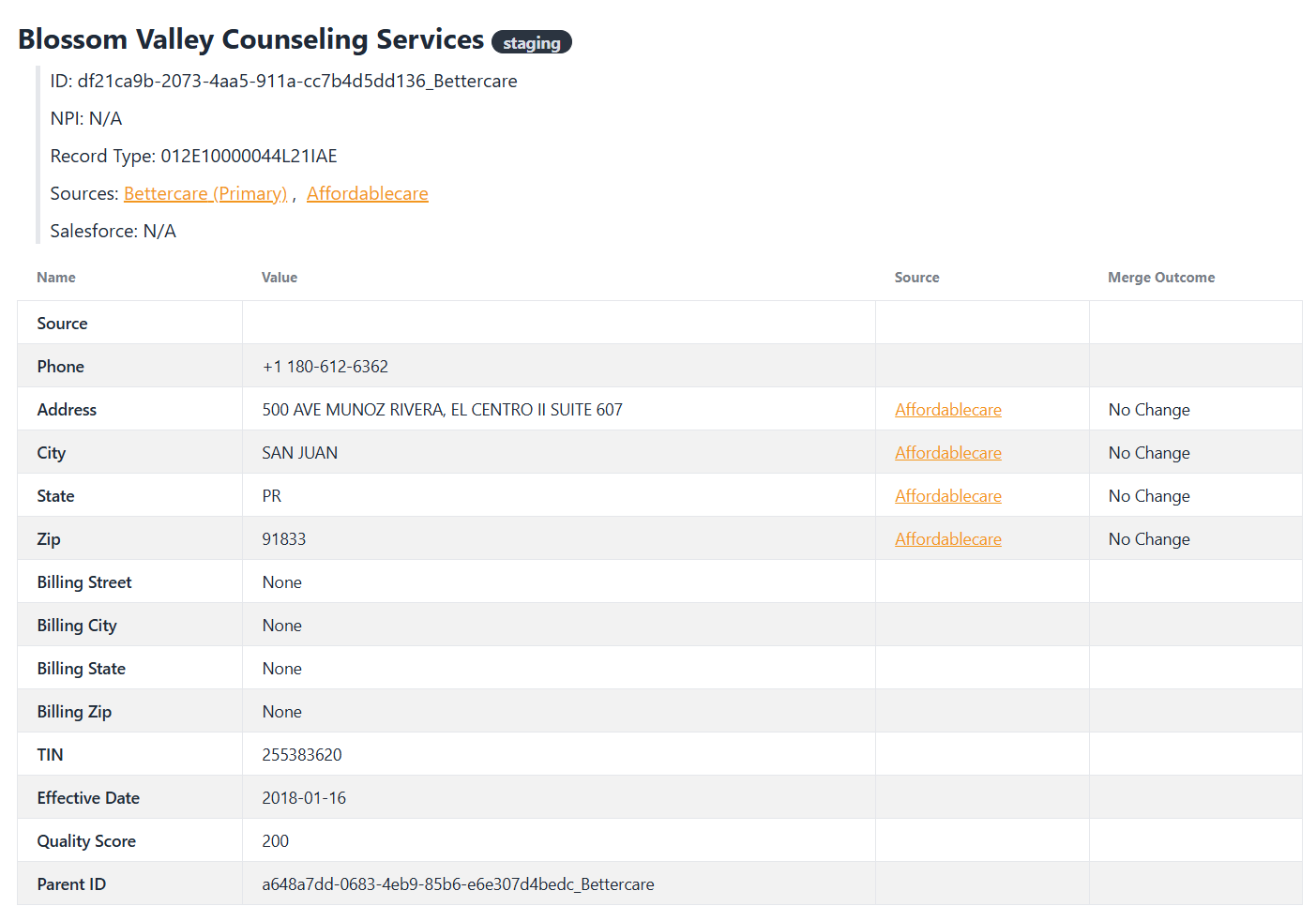
Task: Click the record ID text under the title
Action: click(283, 81)
